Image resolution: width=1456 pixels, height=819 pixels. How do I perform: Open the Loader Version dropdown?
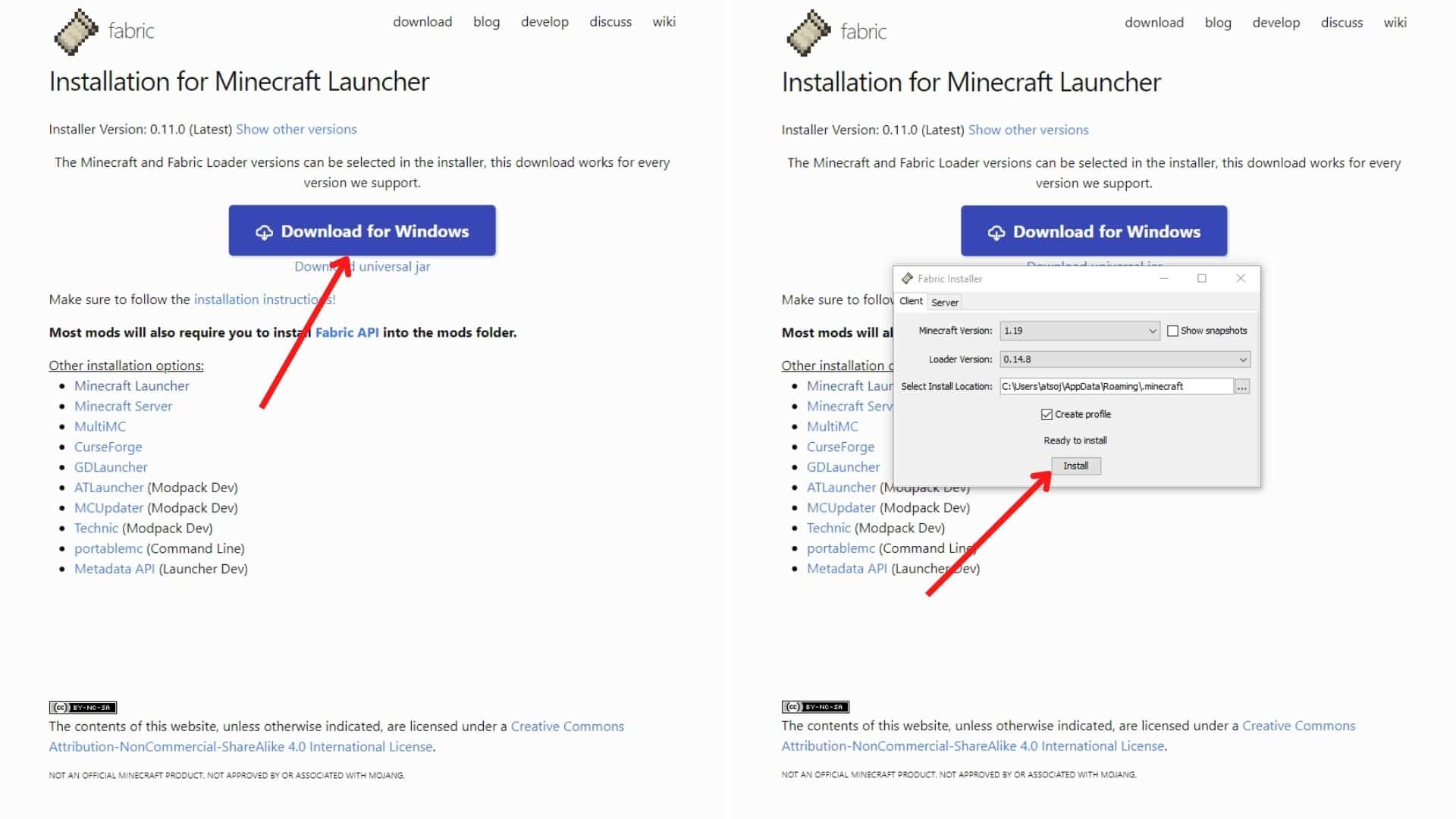pos(1125,359)
